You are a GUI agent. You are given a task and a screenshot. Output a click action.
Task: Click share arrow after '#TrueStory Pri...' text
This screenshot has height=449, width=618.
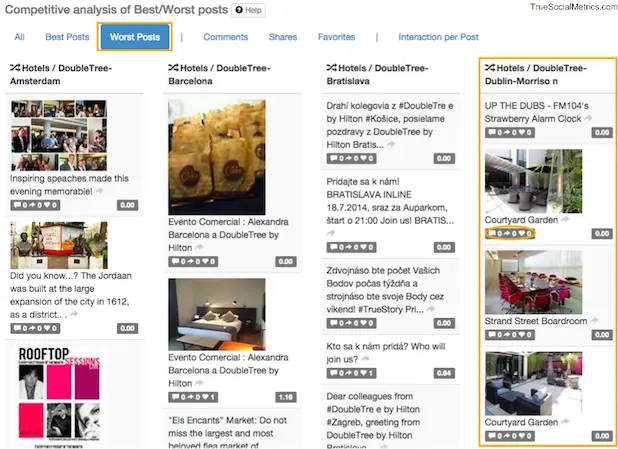(431, 309)
